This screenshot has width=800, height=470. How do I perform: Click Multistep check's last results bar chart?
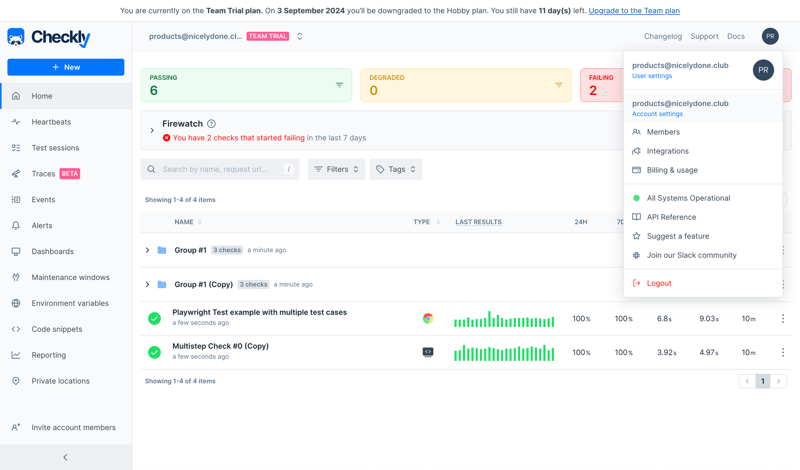(504, 353)
